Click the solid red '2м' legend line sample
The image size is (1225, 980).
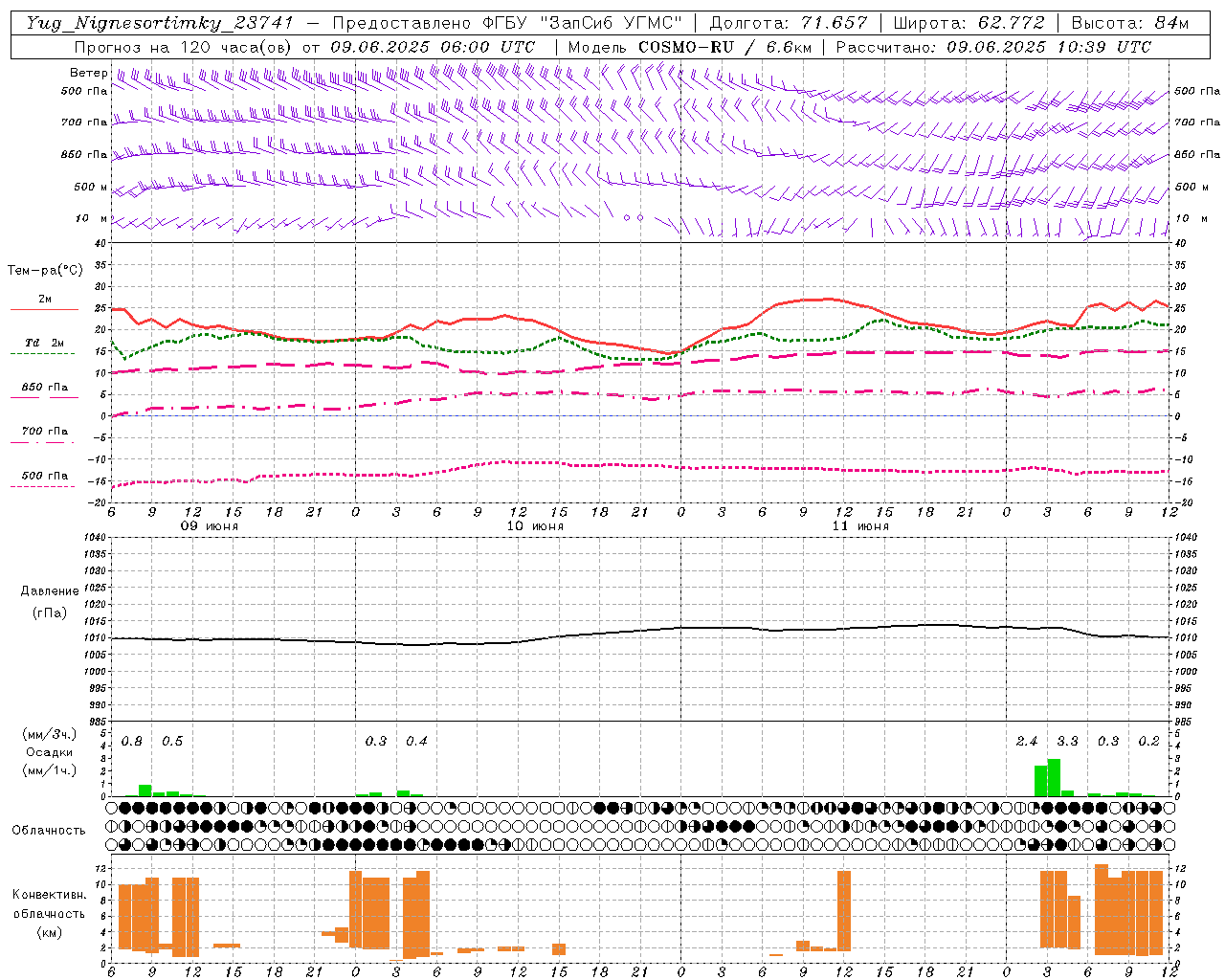point(44,309)
